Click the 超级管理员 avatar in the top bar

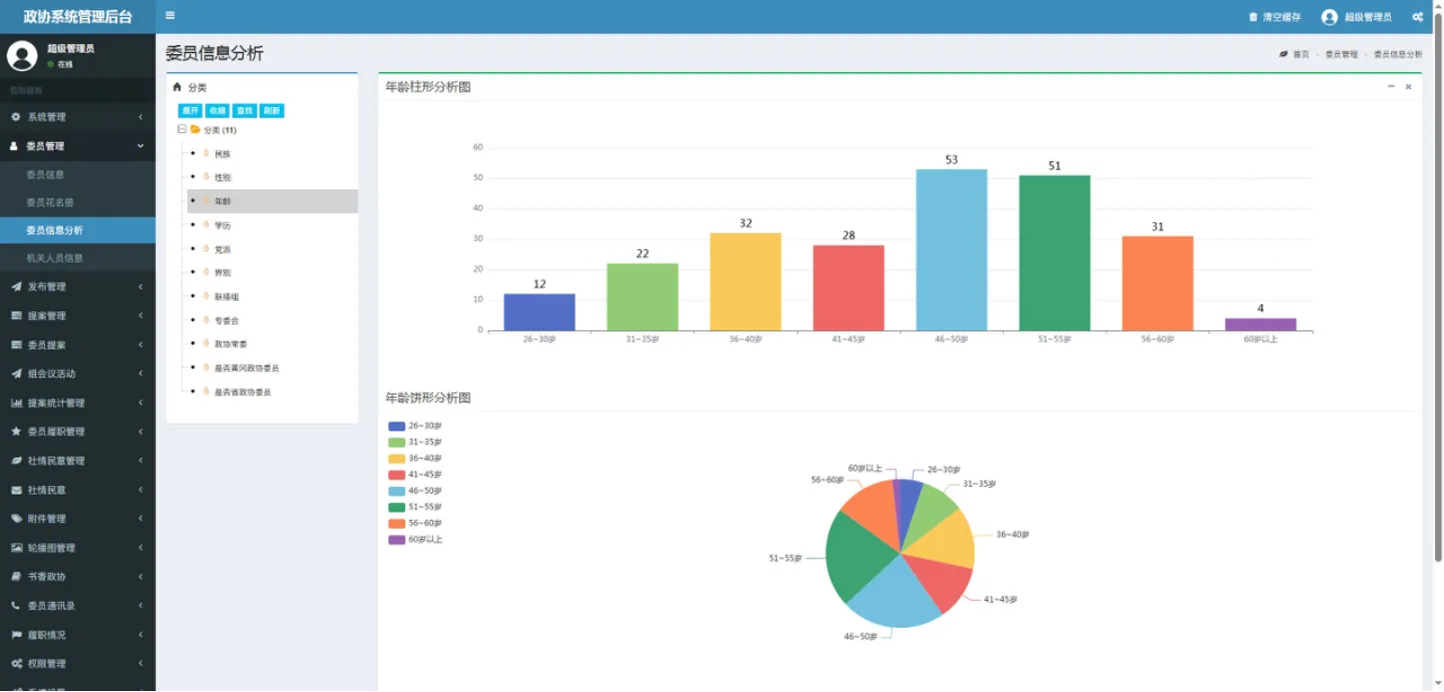pyautogui.click(x=1329, y=17)
